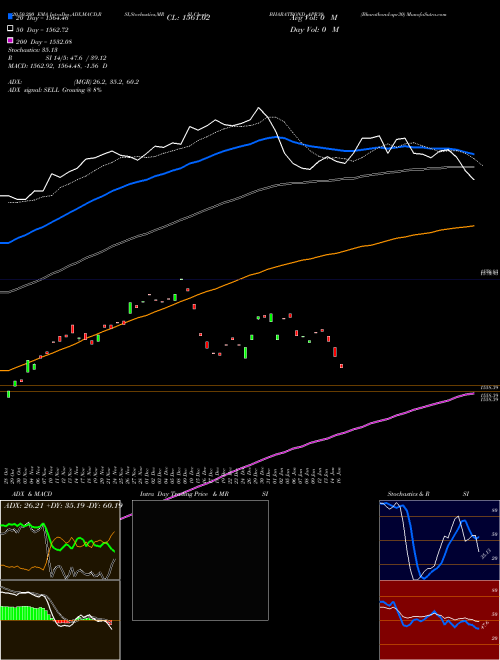Viewport: 500px width, 660px height.
Task: Click the last red candlestick on the chart
Action: 341,366
